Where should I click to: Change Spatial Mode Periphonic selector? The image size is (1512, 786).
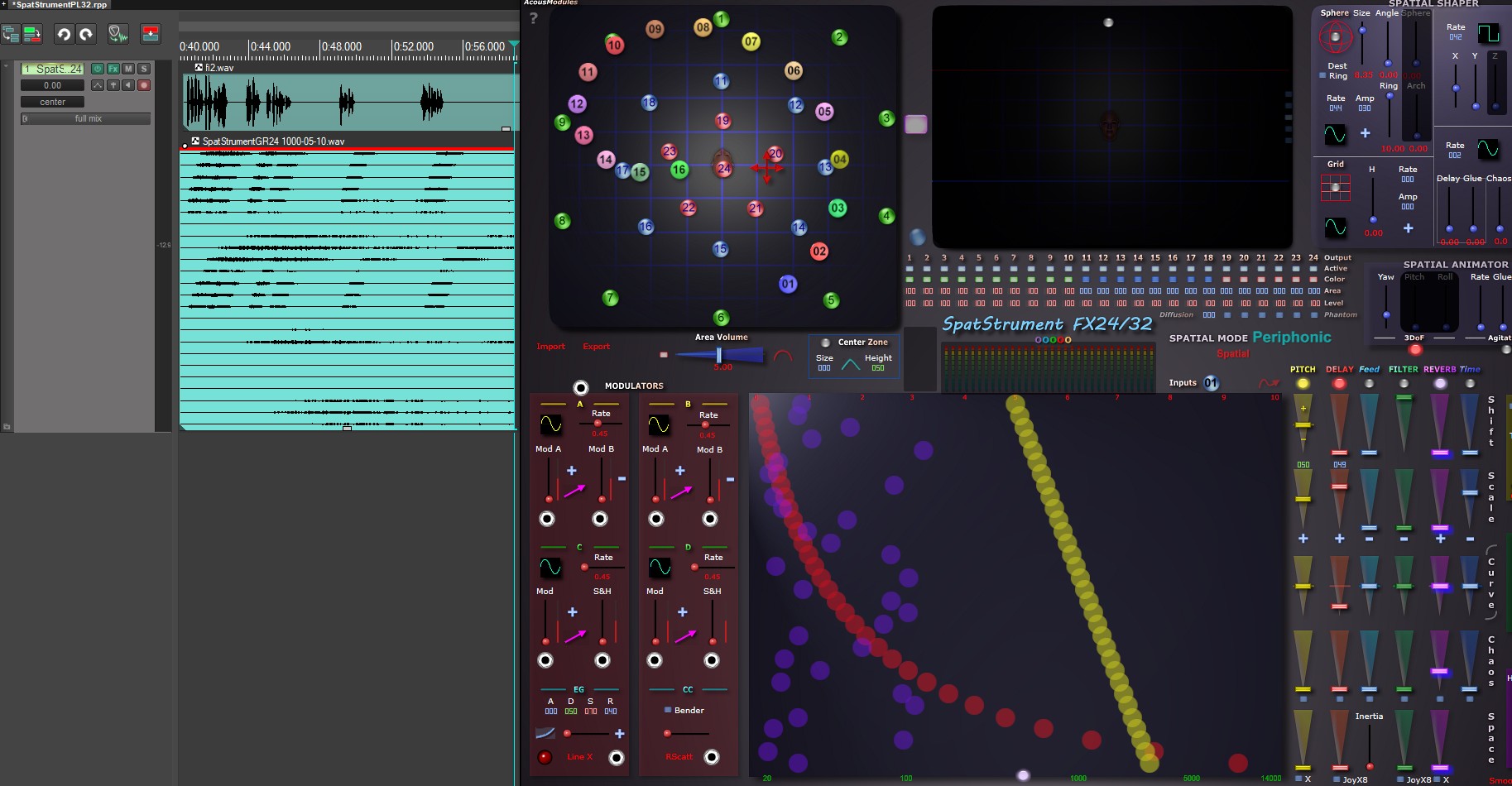(x=1292, y=337)
